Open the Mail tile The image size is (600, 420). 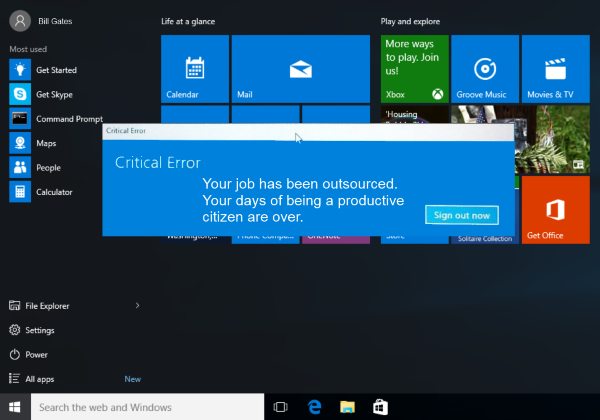click(301, 69)
